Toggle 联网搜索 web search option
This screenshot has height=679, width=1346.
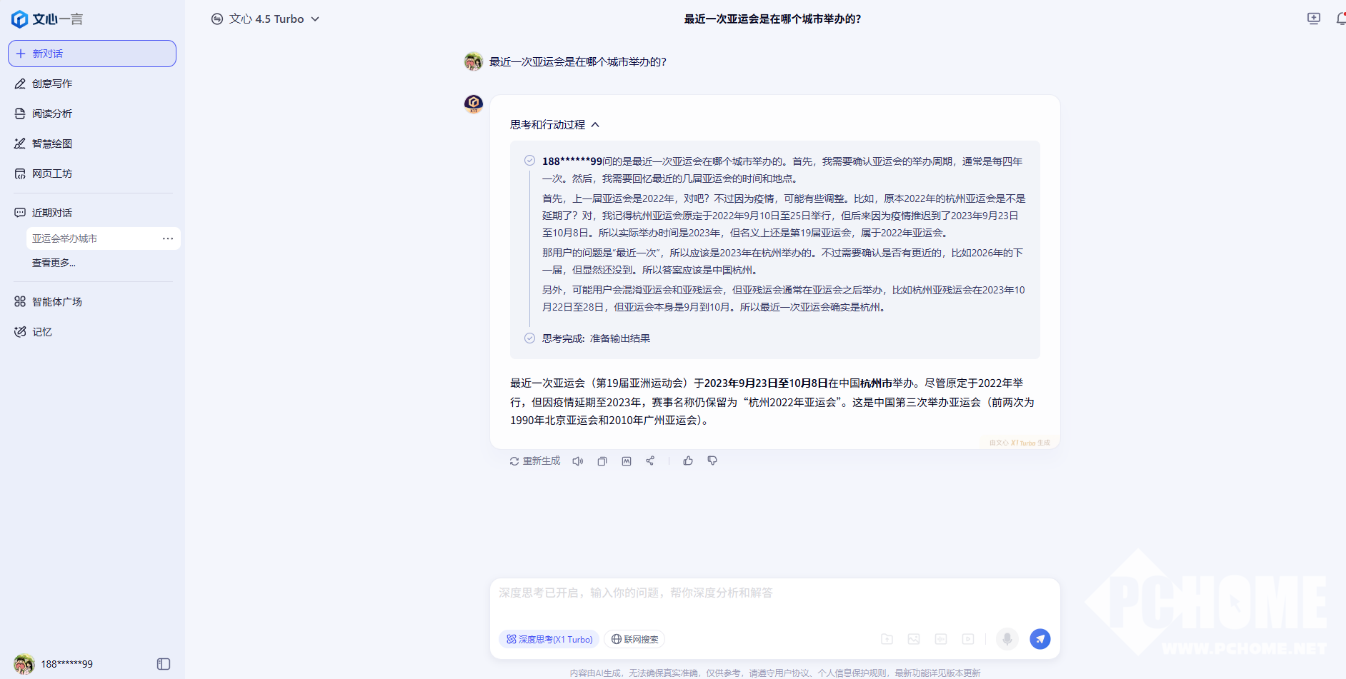[x=635, y=639]
